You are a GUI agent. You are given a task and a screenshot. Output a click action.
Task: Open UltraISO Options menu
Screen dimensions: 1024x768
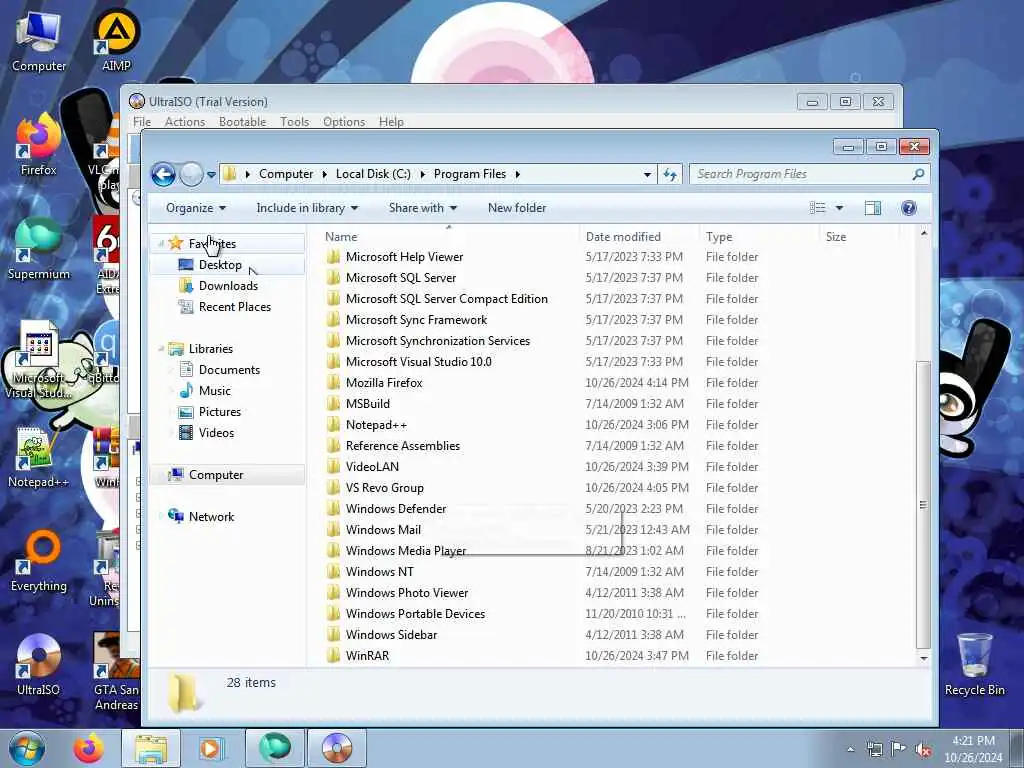[x=344, y=122]
